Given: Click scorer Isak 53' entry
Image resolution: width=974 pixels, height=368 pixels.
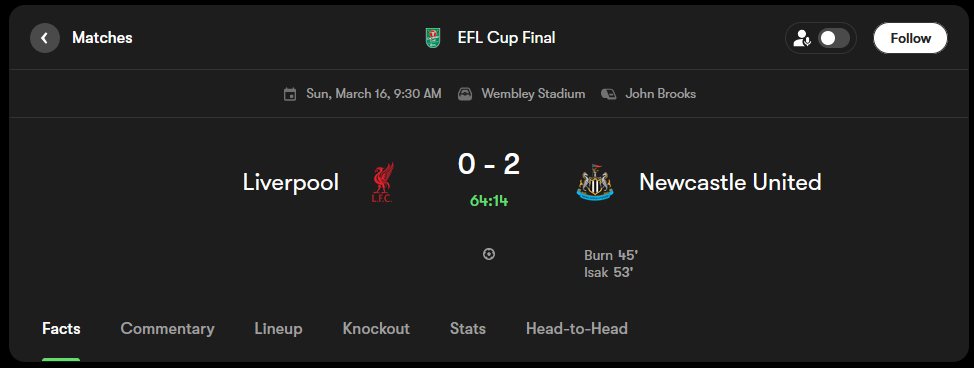Looking at the screenshot, I should 608,272.
